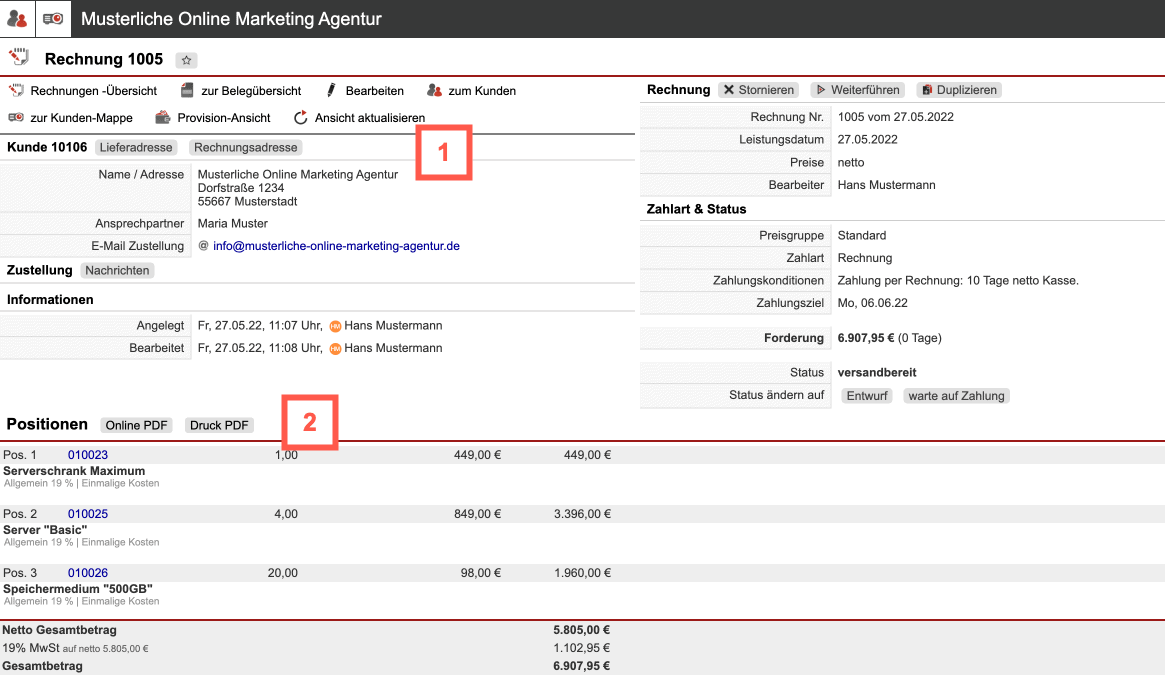1165x675 pixels.
Task: Click the Stornieren button
Action: click(x=759, y=90)
